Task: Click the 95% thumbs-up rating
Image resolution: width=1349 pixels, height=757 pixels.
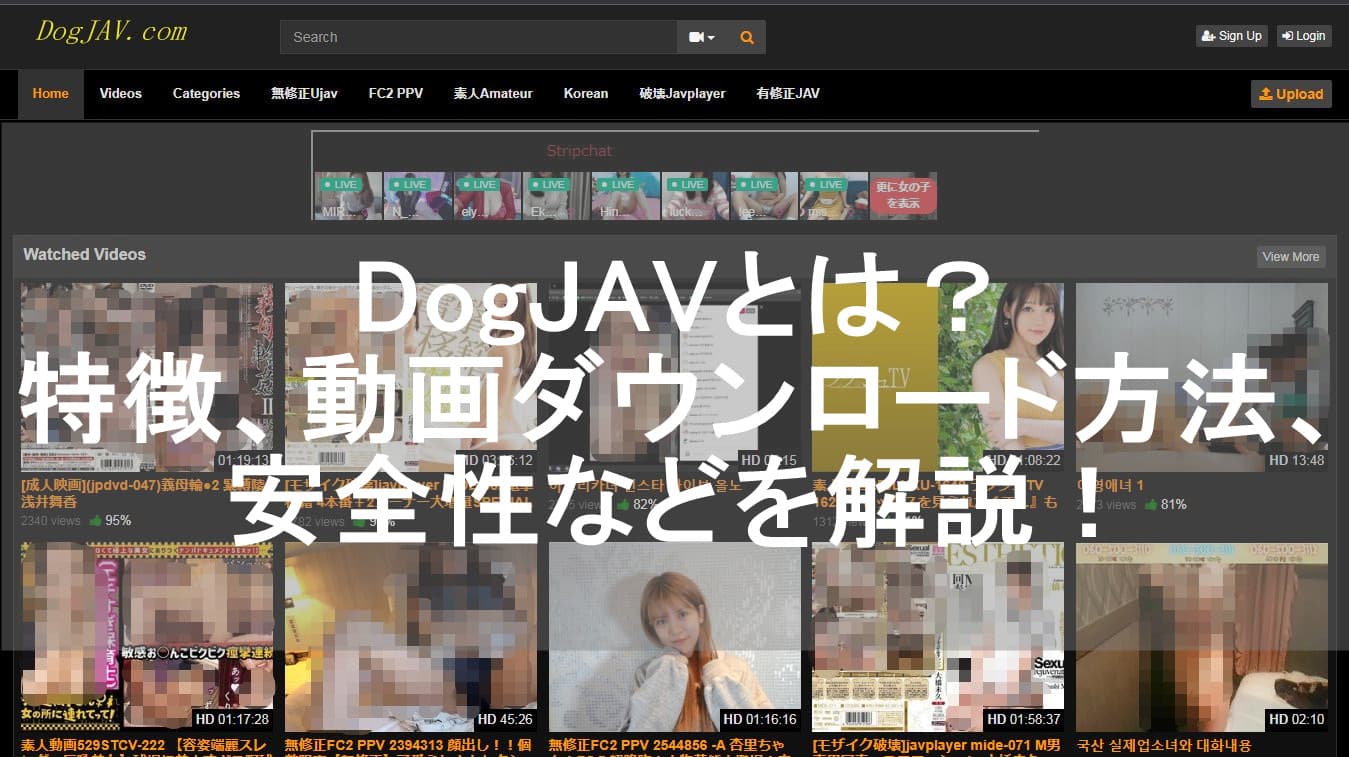Action: click(110, 521)
